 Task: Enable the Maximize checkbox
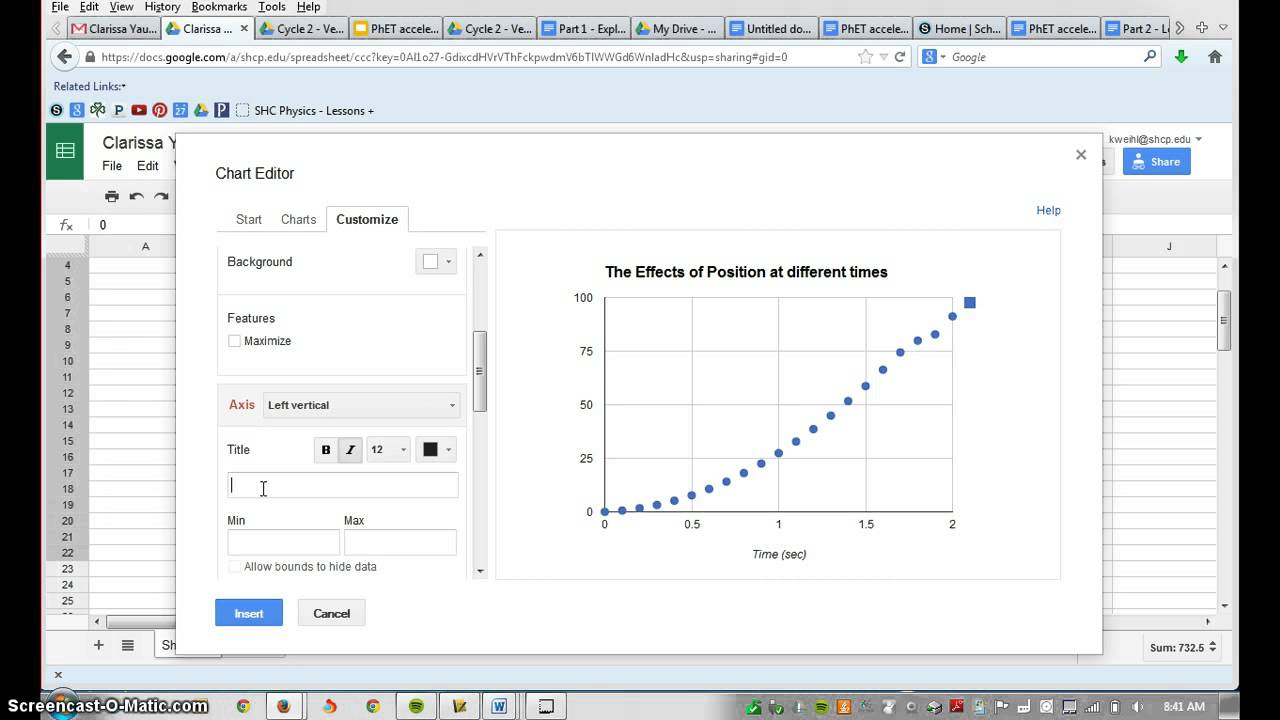(x=234, y=341)
